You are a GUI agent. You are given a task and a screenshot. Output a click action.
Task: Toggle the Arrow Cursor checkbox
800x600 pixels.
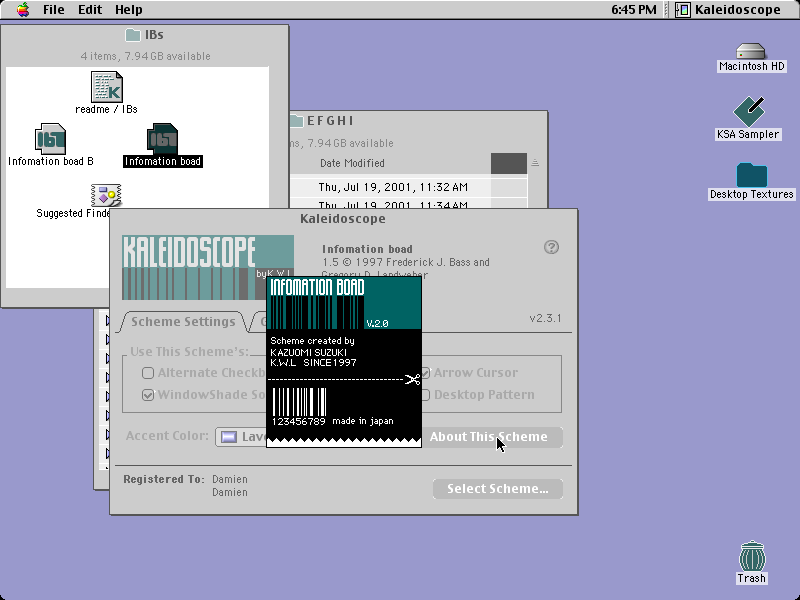[x=426, y=373]
